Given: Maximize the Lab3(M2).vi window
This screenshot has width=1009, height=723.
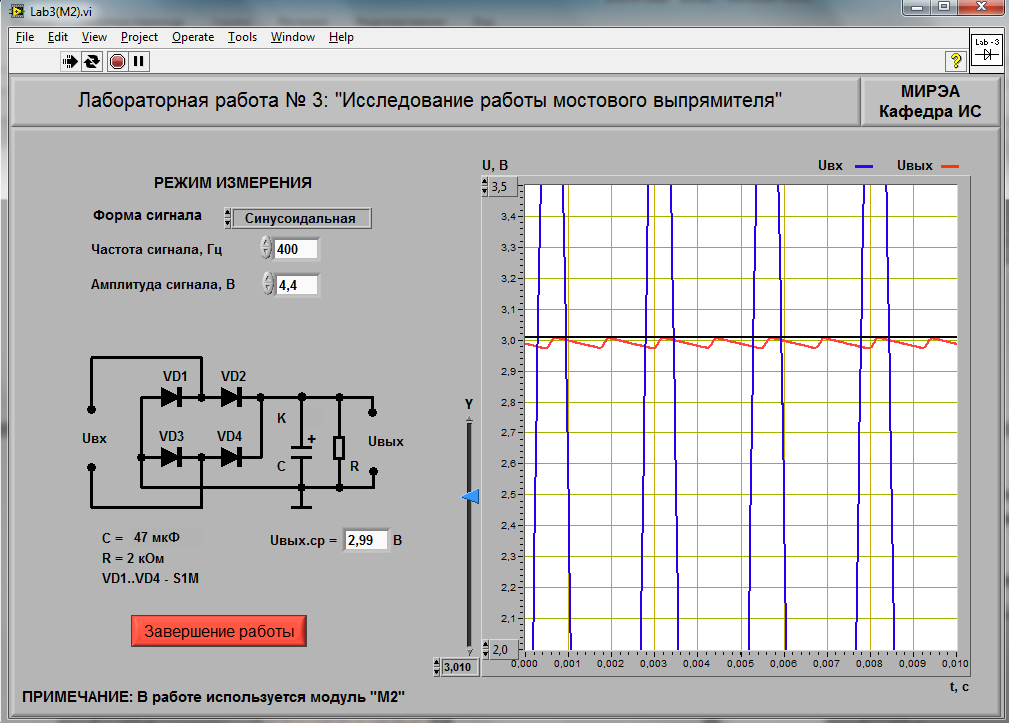Looking at the screenshot, I should click(944, 7).
